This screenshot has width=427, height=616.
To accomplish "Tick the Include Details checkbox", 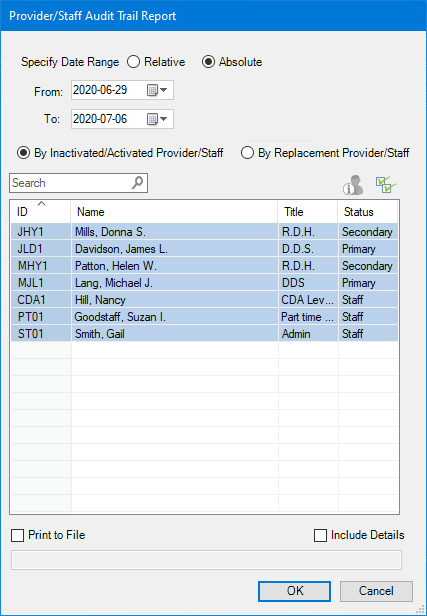I will (x=359, y=535).
